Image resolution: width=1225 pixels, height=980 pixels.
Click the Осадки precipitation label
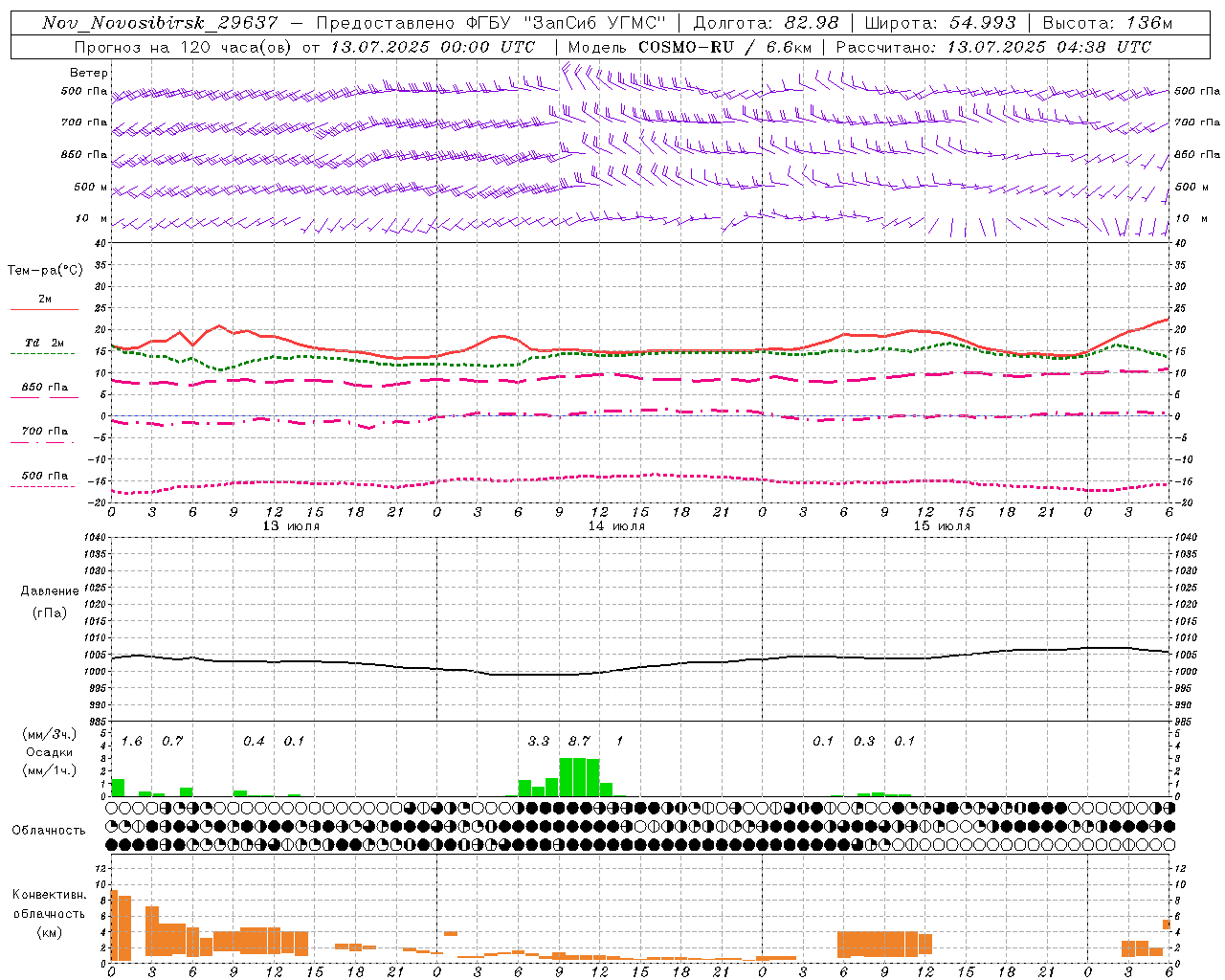[50, 752]
